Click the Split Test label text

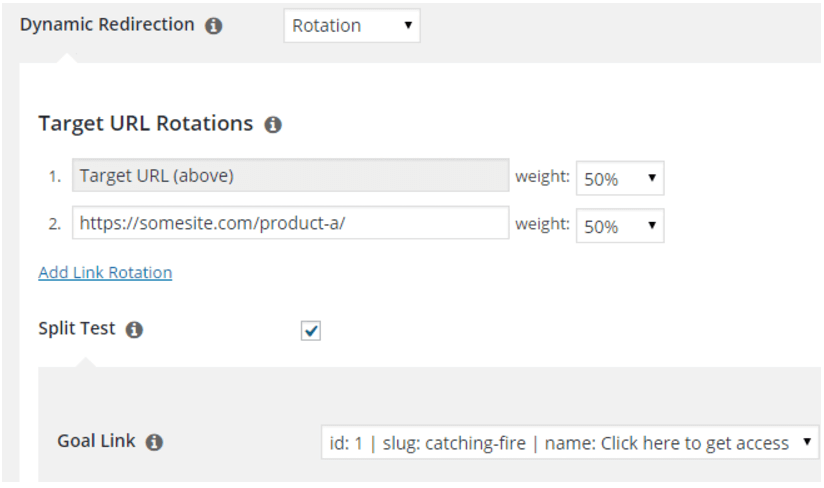pos(77,328)
